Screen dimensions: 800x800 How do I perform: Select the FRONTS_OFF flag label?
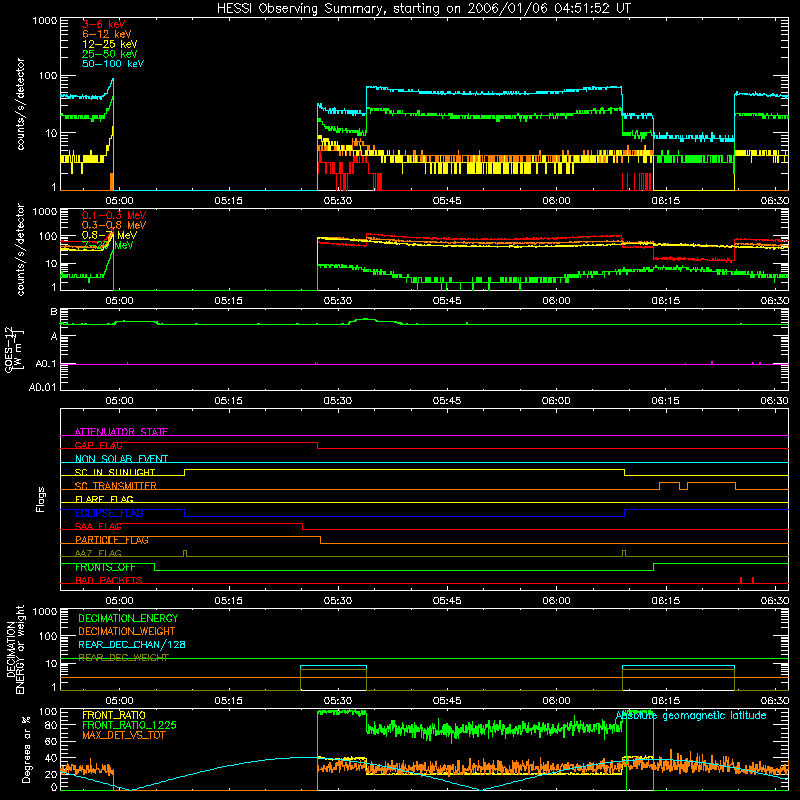(105, 567)
